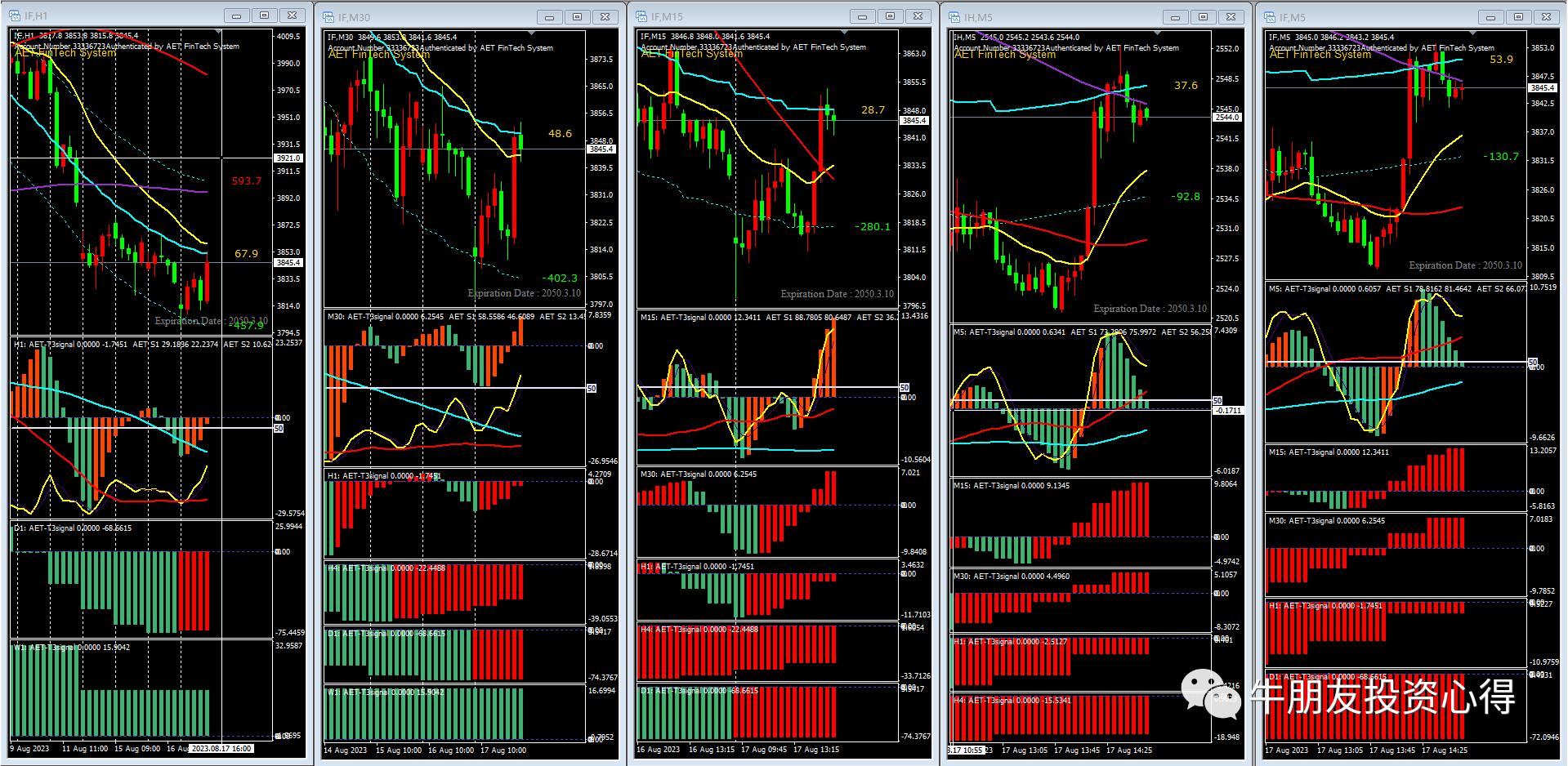Click the chart shift triangle in IF,M15 chart
The height and width of the screenshot is (766, 1568).
click(845, 33)
